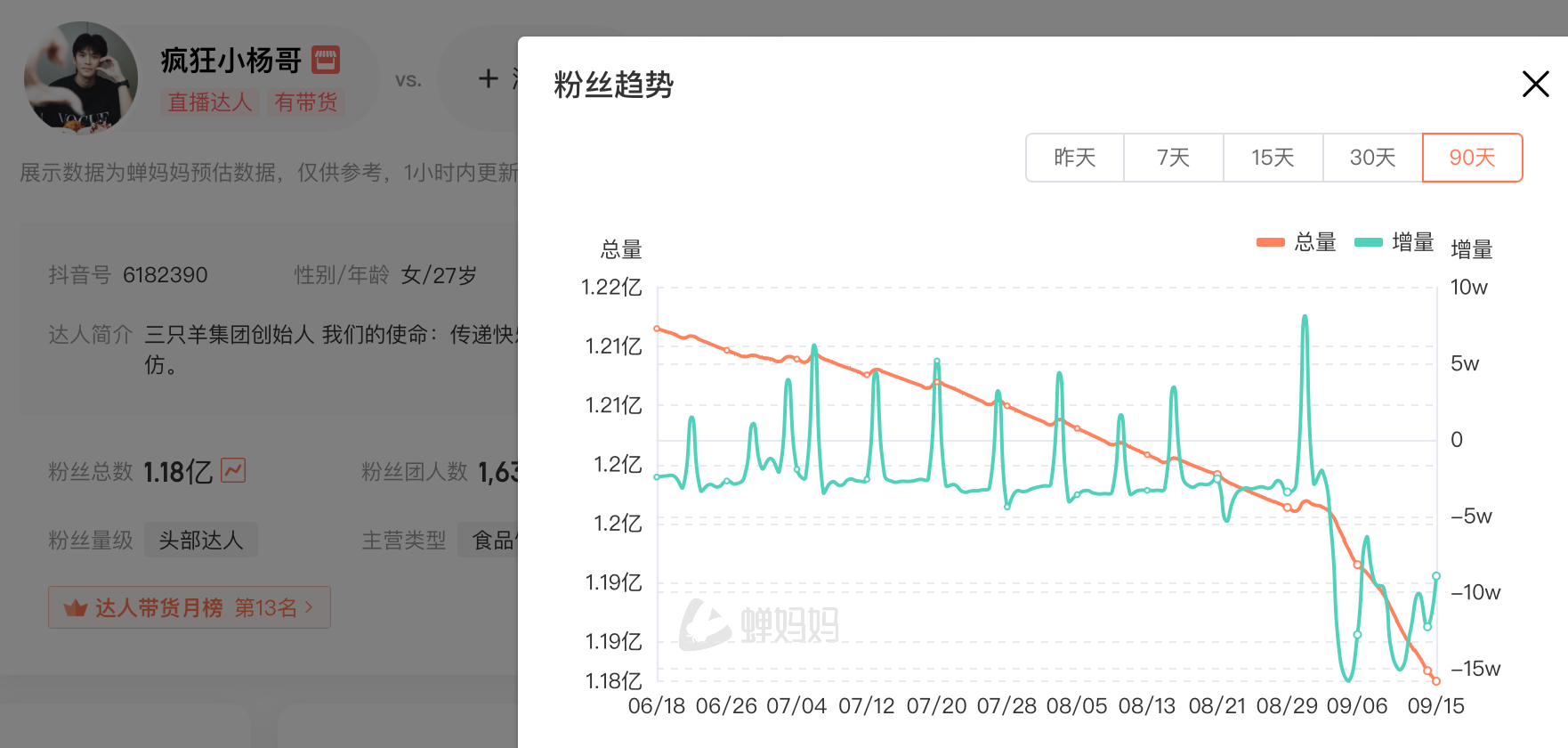Viewport: 1568px width, 748px height.
Task: Show the 30天 trend
Action: tap(1373, 158)
